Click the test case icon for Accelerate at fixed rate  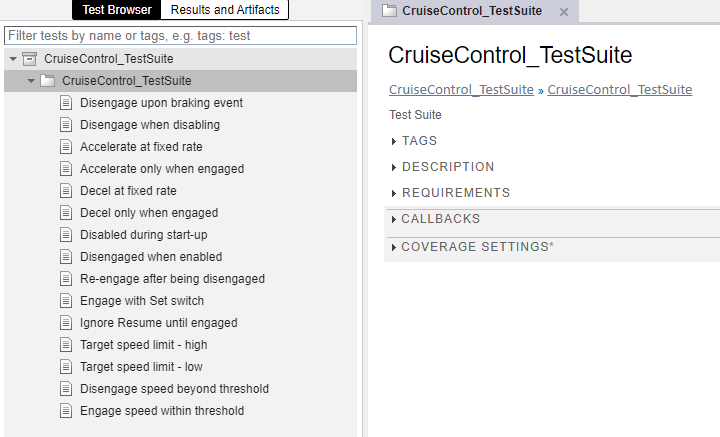(66, 147)
